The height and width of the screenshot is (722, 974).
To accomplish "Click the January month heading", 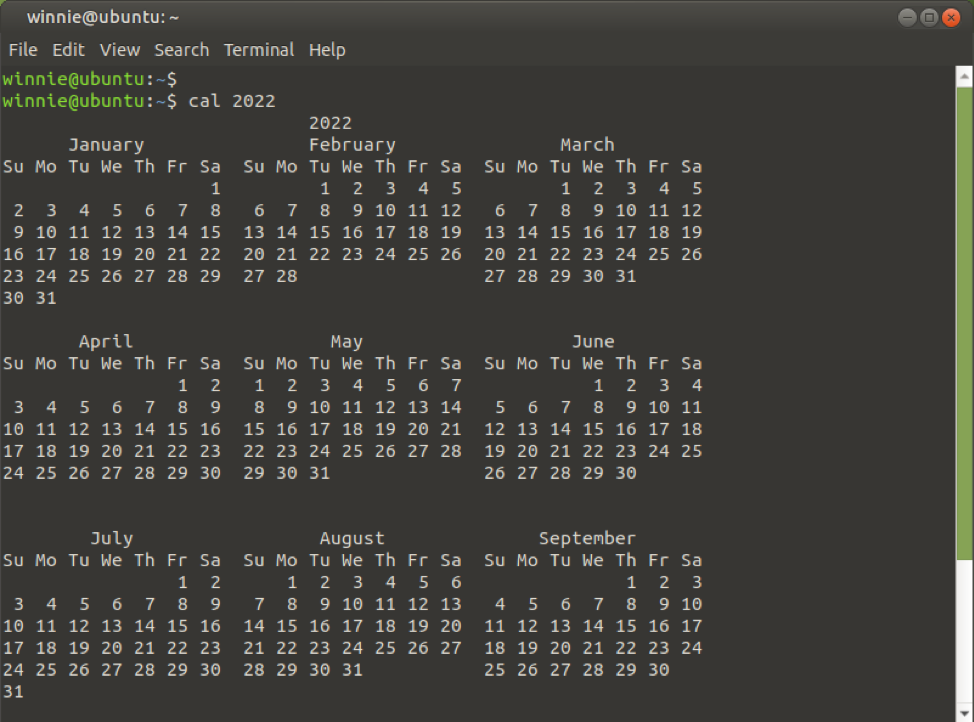I will [106, 145].
